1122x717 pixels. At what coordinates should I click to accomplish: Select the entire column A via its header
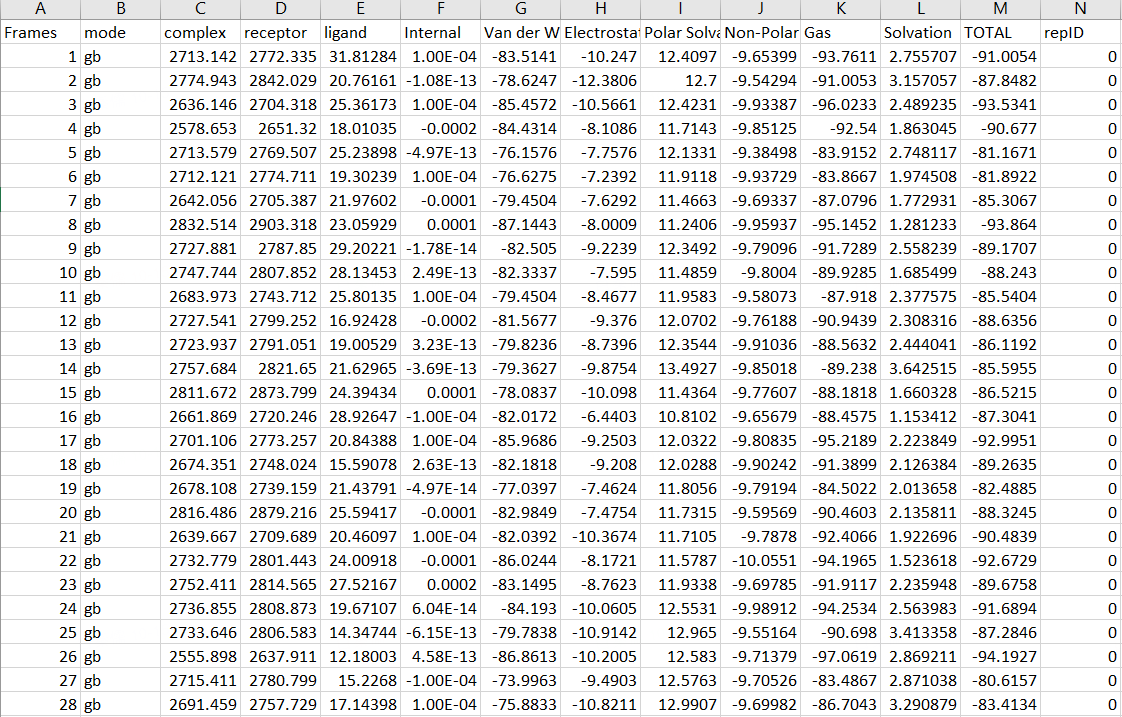click(x=40, y=10)
